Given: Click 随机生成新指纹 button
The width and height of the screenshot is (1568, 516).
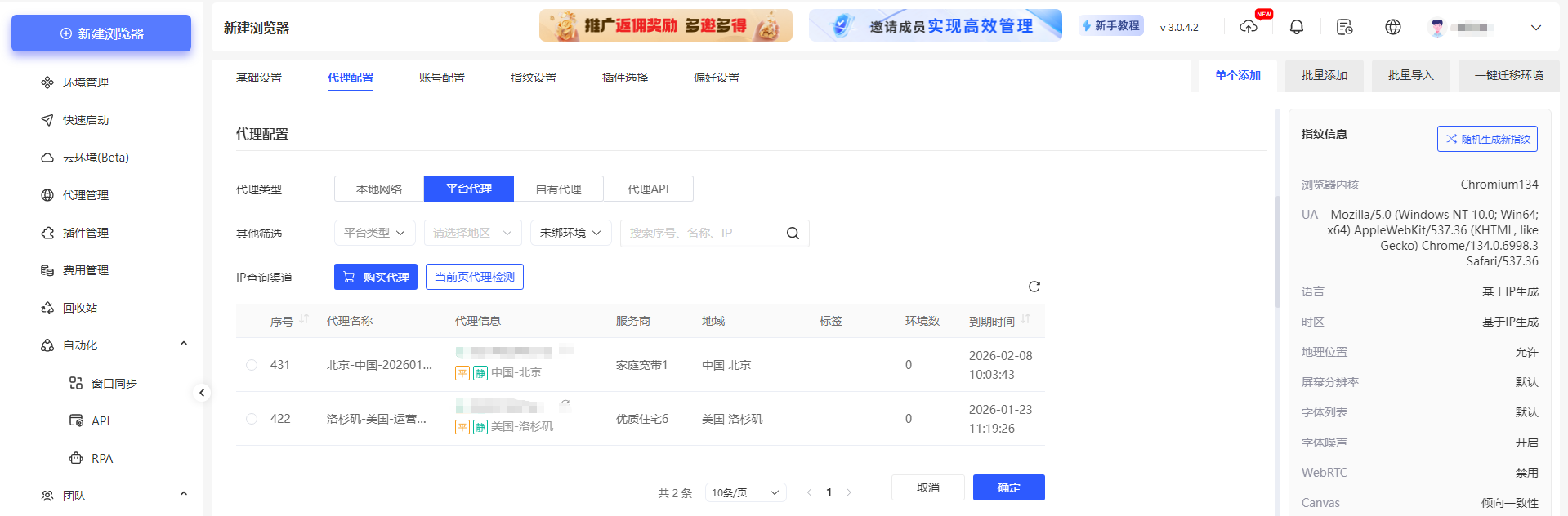Looking at the screenshot, I should point(1487,139).
